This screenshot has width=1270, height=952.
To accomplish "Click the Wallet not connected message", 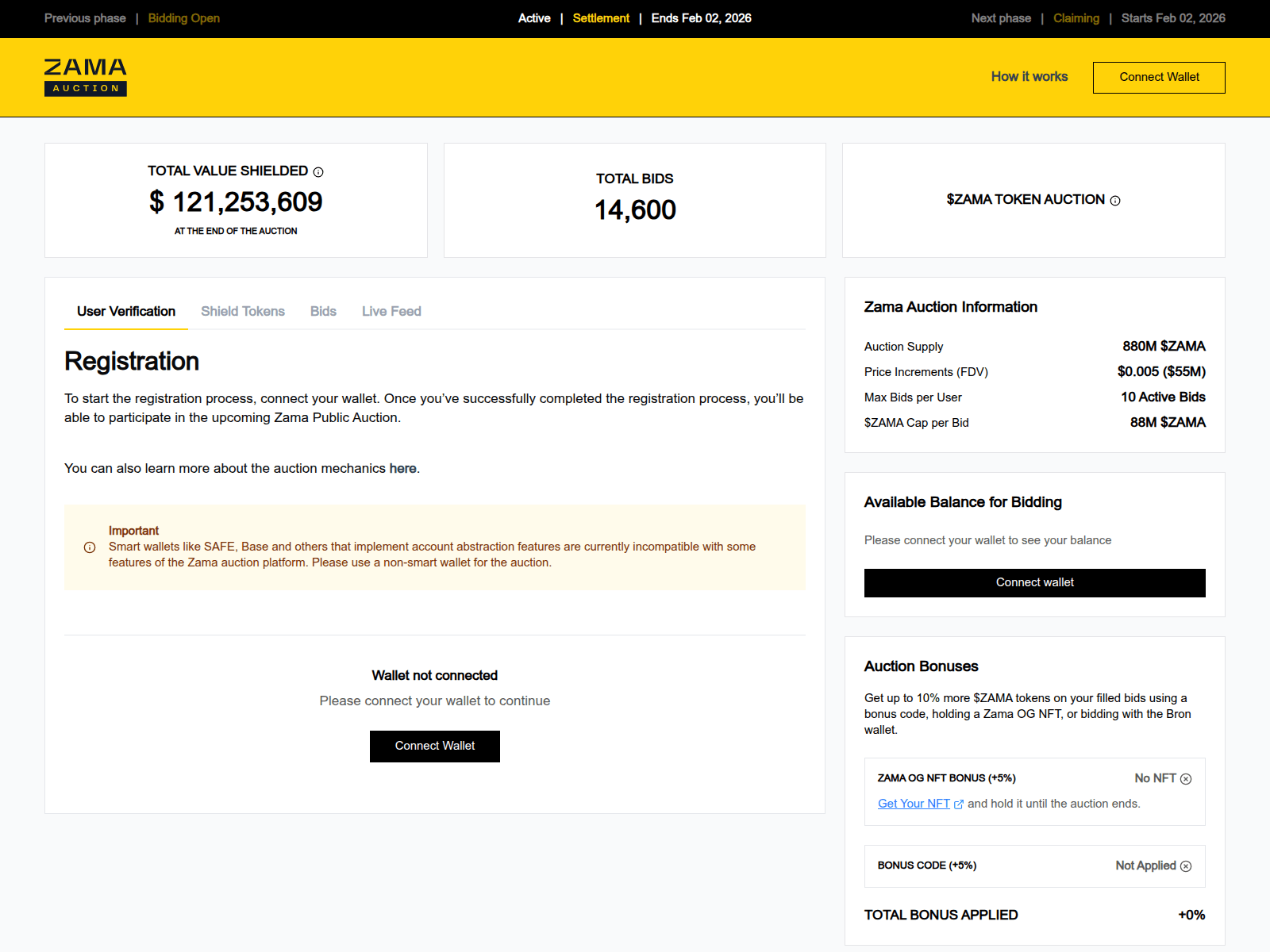I will tap(435, 676).
